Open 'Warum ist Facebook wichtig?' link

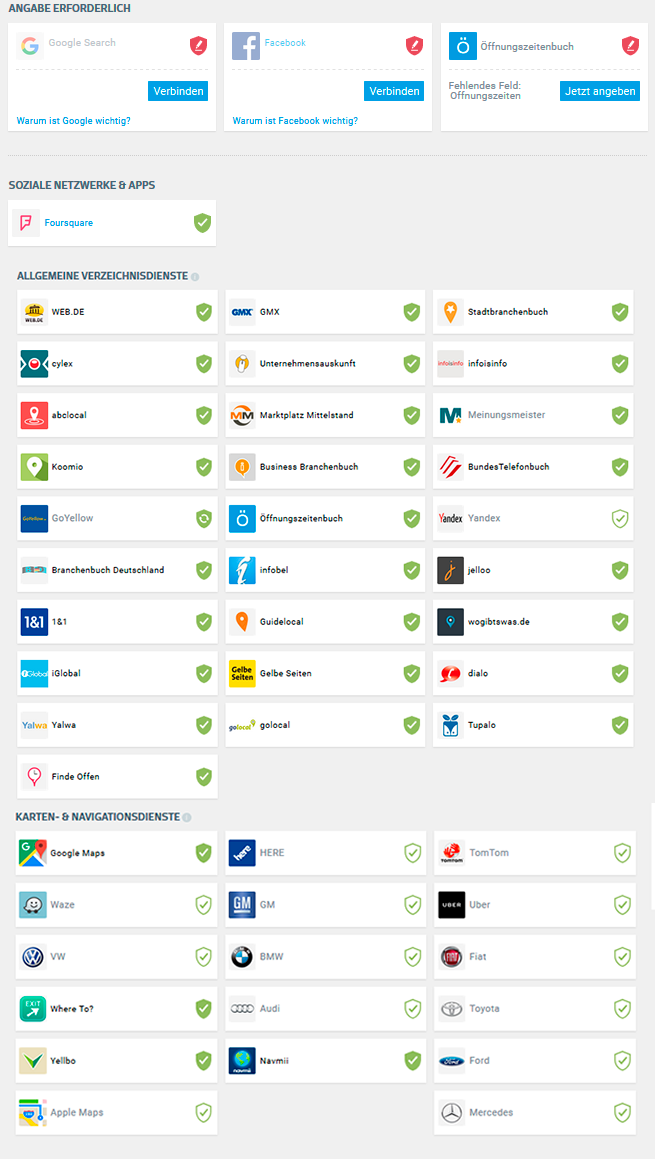tap(295, 120)
